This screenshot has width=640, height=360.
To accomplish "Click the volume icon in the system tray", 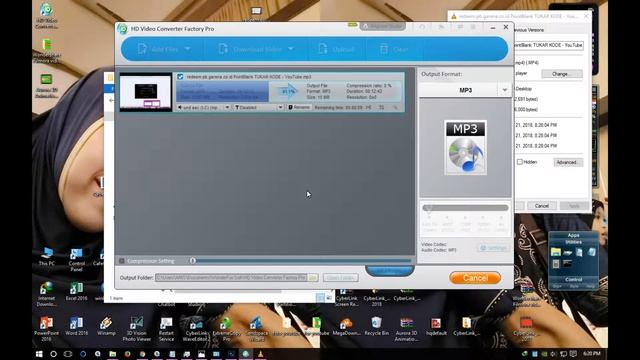I will (553, 354).
